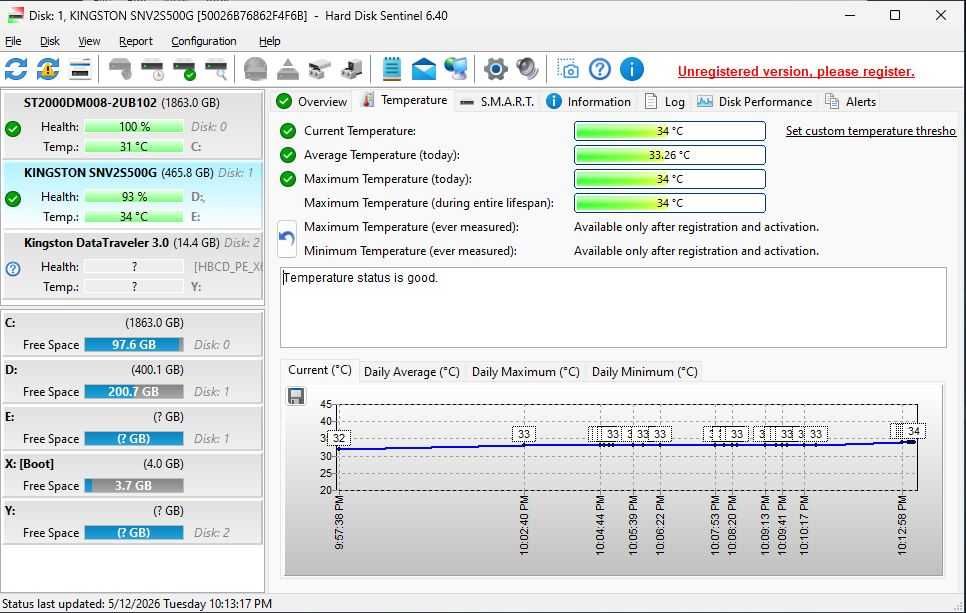Click the blue undo arrow near Maximum Temperature
The width and height of the screenshot is (966, 613).
(x=286, y=238)
